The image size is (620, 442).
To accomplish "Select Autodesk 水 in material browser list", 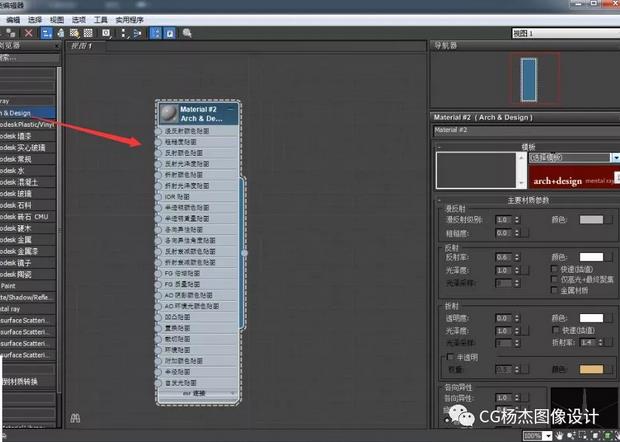I will click(28, 171).
